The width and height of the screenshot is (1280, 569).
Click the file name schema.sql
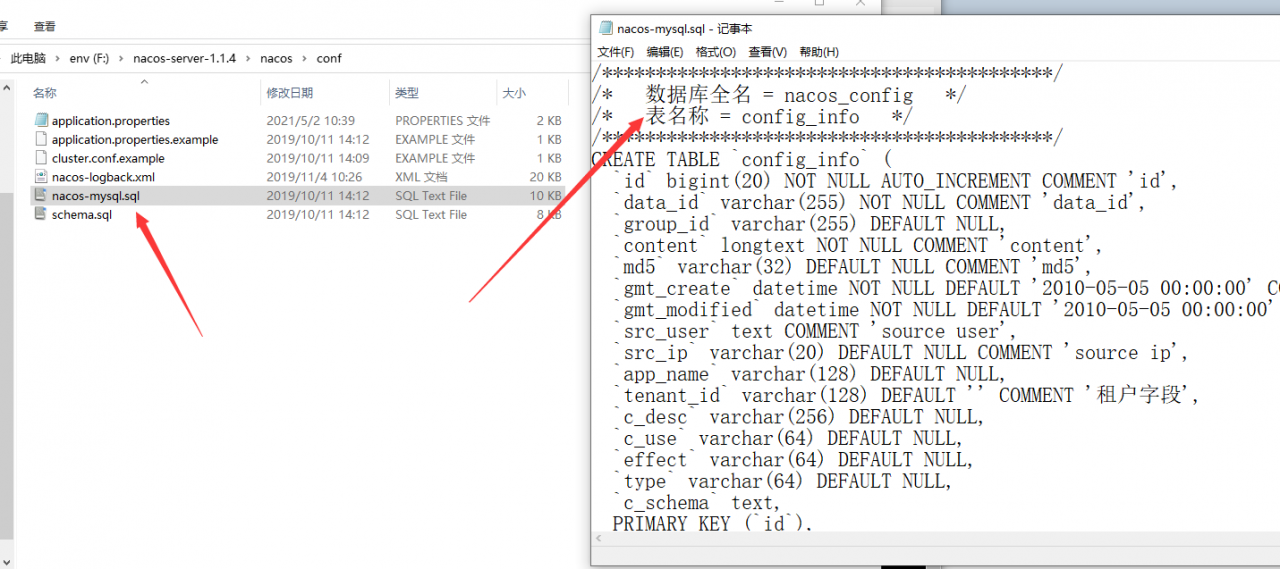click(82, 215)
